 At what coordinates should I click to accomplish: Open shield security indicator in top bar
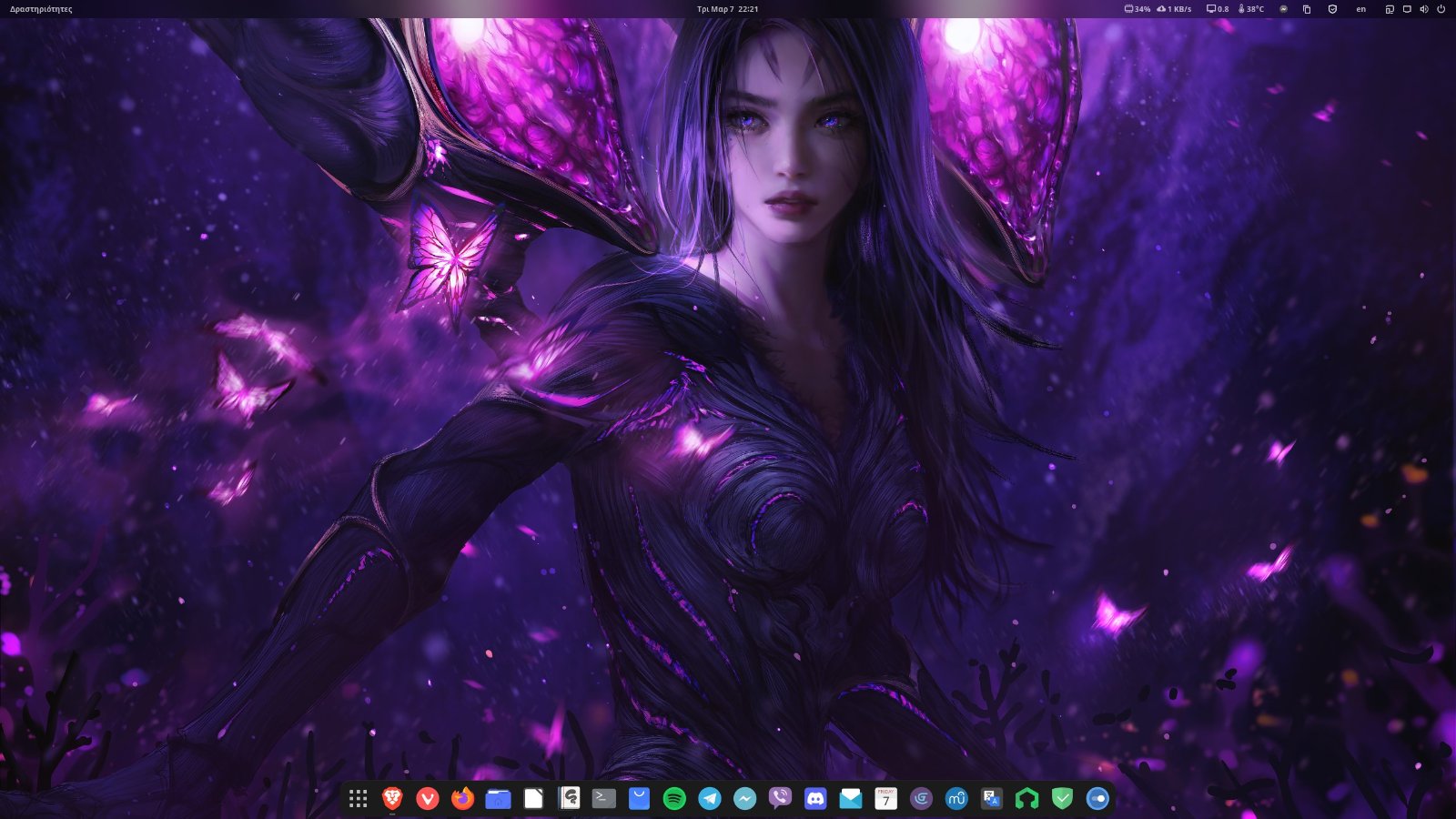coord(1332,9)
